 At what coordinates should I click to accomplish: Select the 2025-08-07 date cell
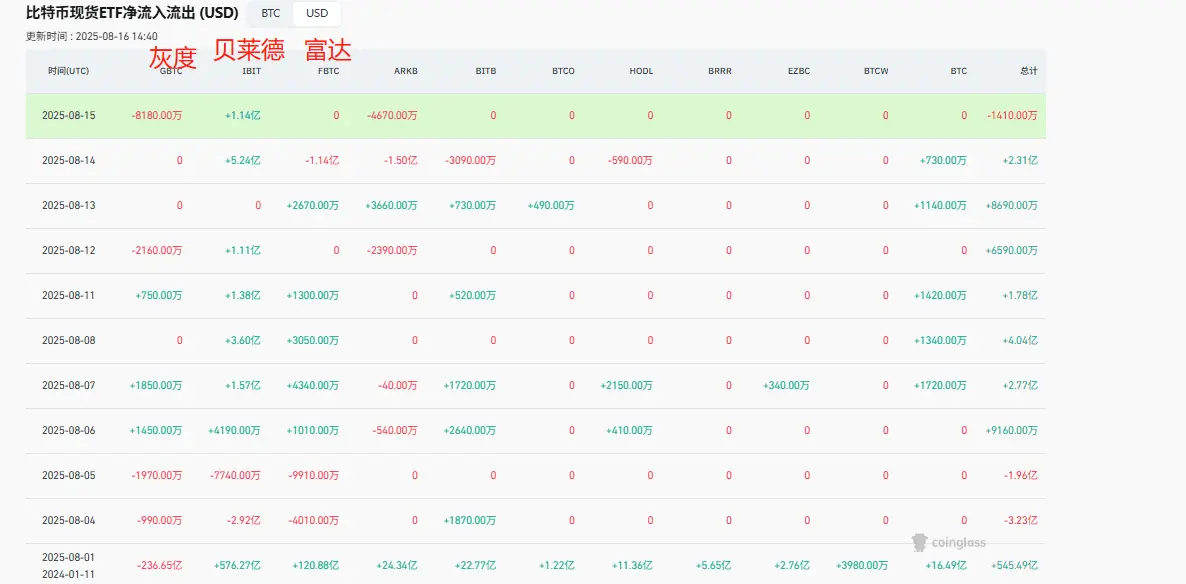coord(67,386)
